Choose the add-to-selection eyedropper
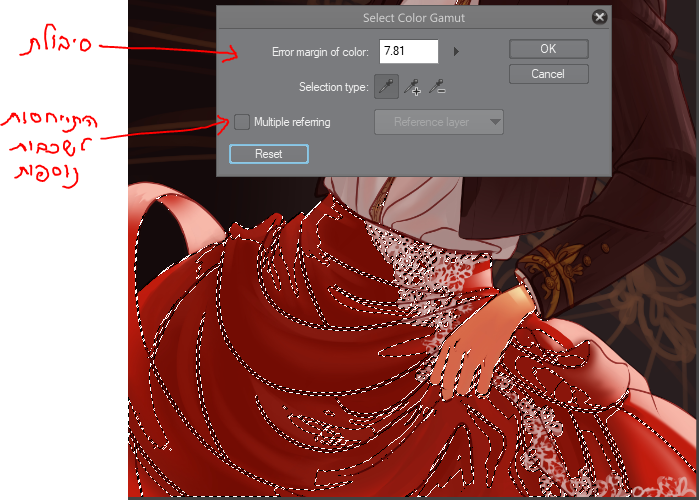The width and height of the screenshot is (699, 500). (412, 86)
